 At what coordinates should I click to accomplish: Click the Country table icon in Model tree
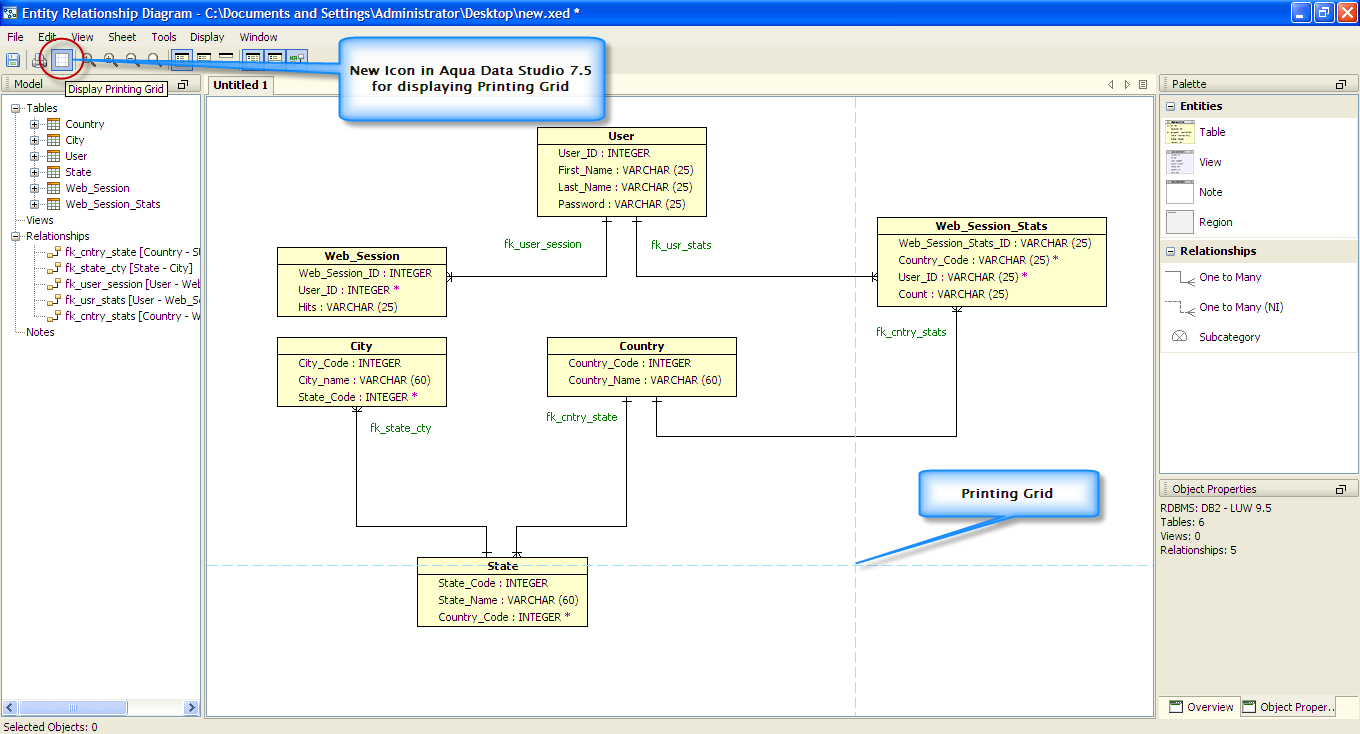coord(54,124)
